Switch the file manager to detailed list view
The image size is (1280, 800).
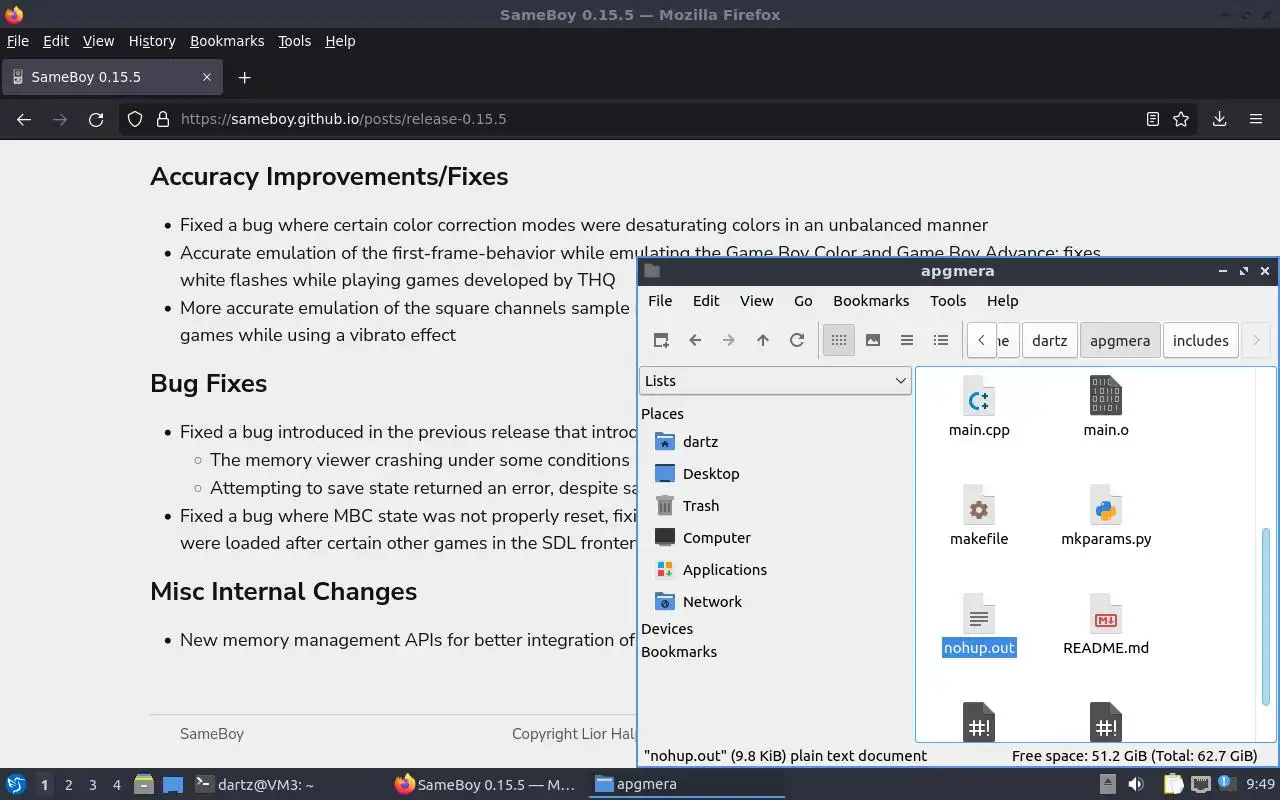(941, 340)
